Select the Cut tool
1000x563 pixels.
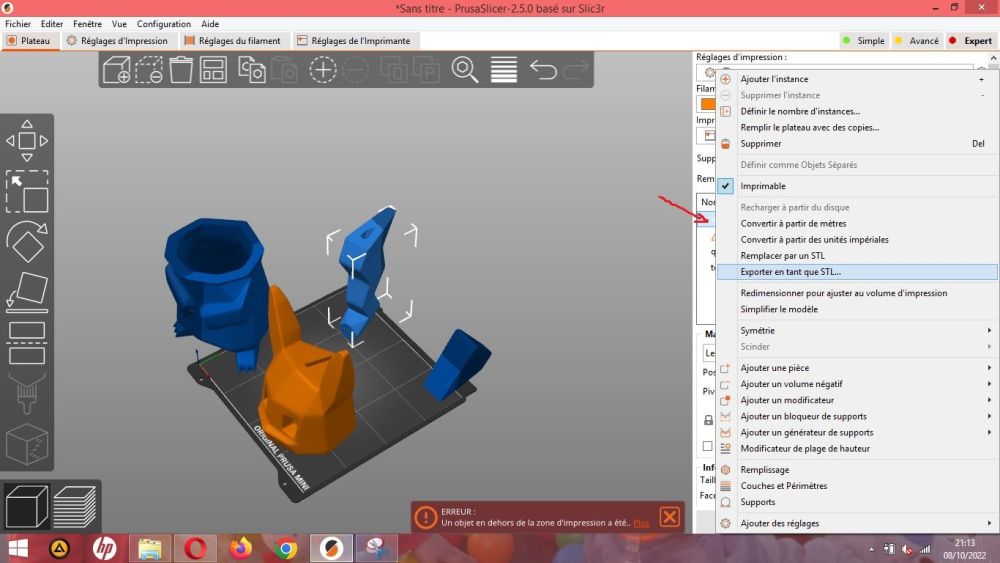[27, 343]
